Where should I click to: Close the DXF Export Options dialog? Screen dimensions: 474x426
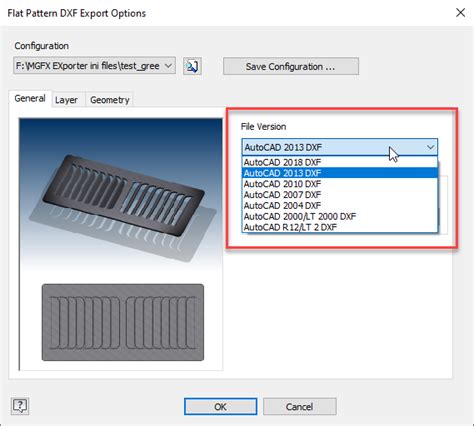[x=460, y=13]
